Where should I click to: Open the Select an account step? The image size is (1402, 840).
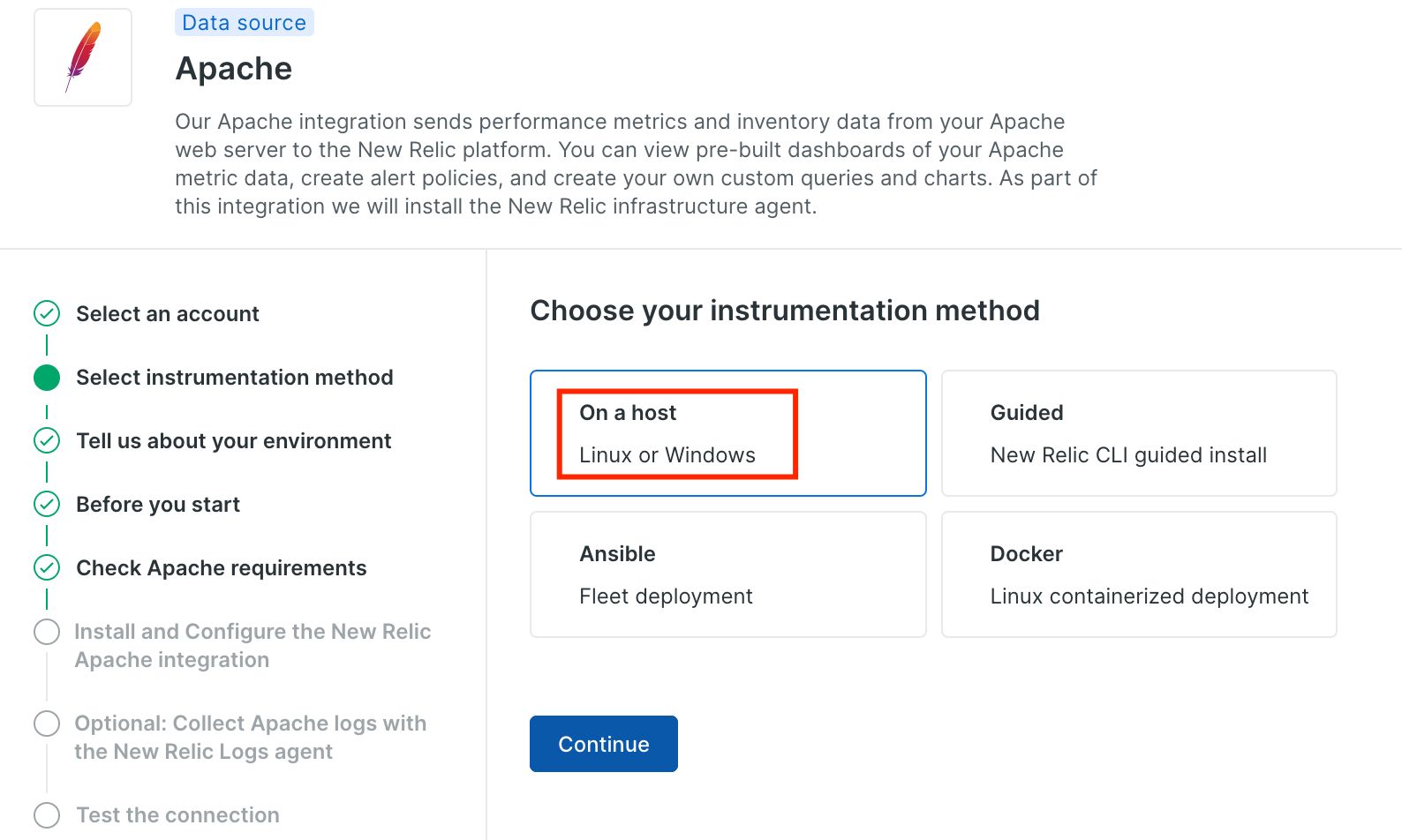[x=168, y=314]
